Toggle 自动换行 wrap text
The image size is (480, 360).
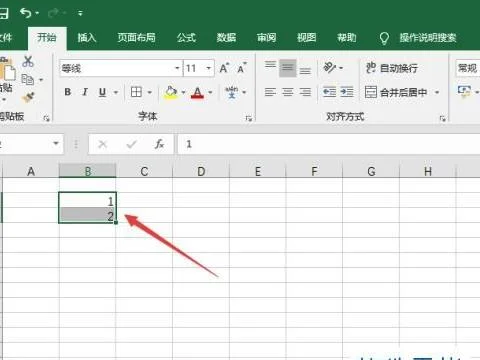click(x=392, y=68)
